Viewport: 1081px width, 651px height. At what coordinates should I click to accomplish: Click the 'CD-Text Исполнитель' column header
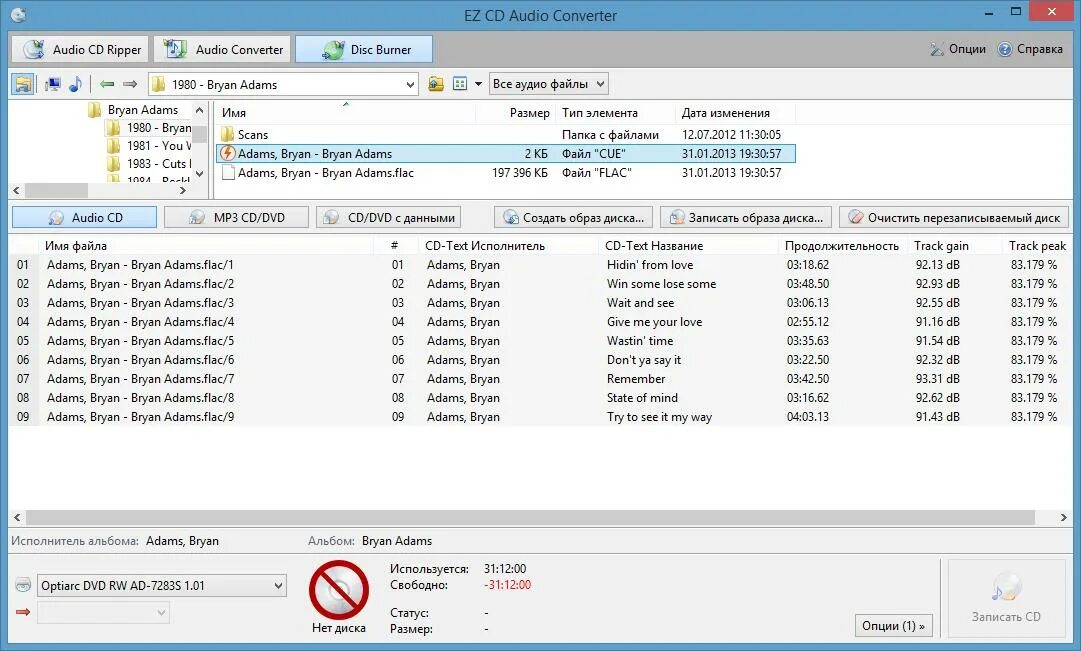(x=508, y=246)
